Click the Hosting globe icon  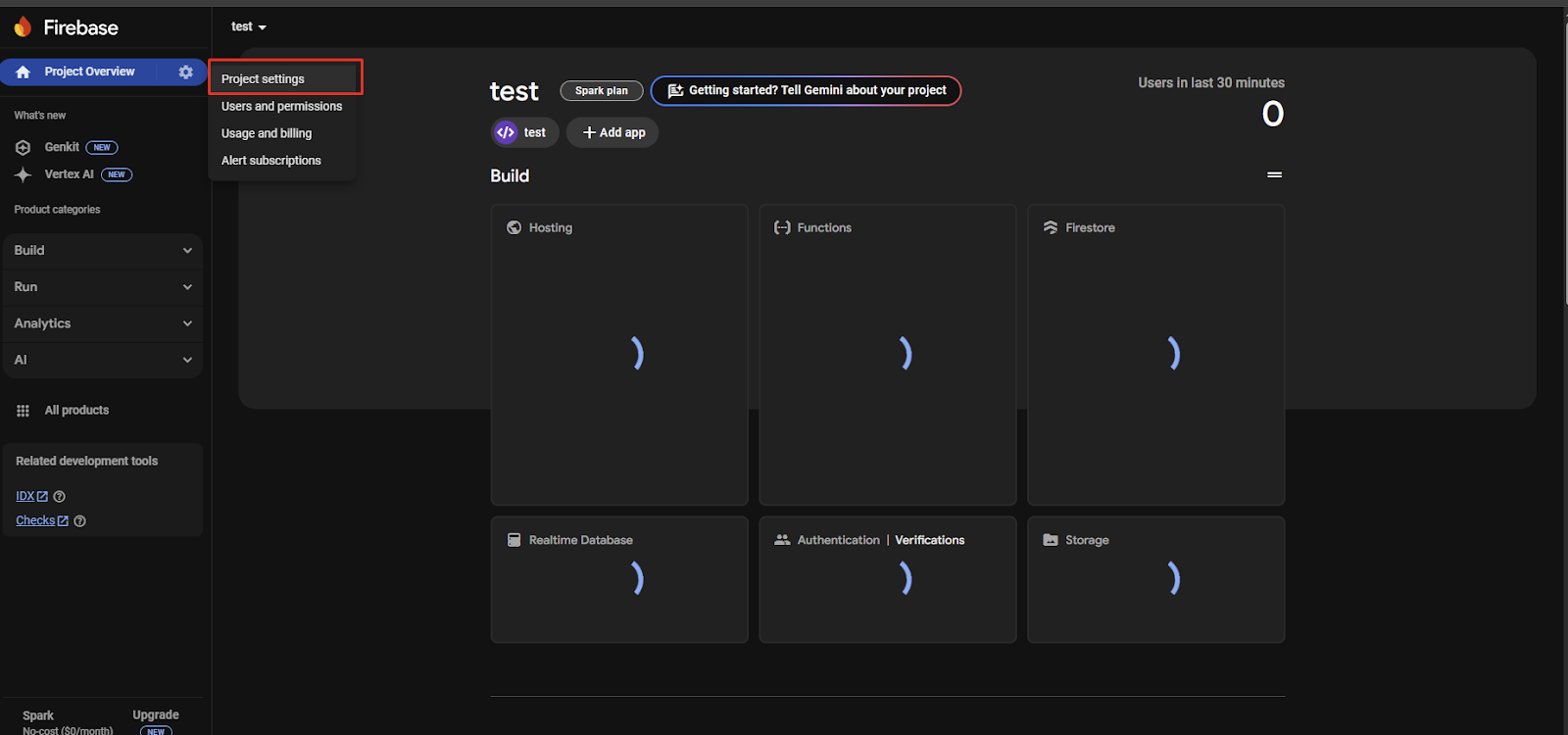click(x=514, y=227)
